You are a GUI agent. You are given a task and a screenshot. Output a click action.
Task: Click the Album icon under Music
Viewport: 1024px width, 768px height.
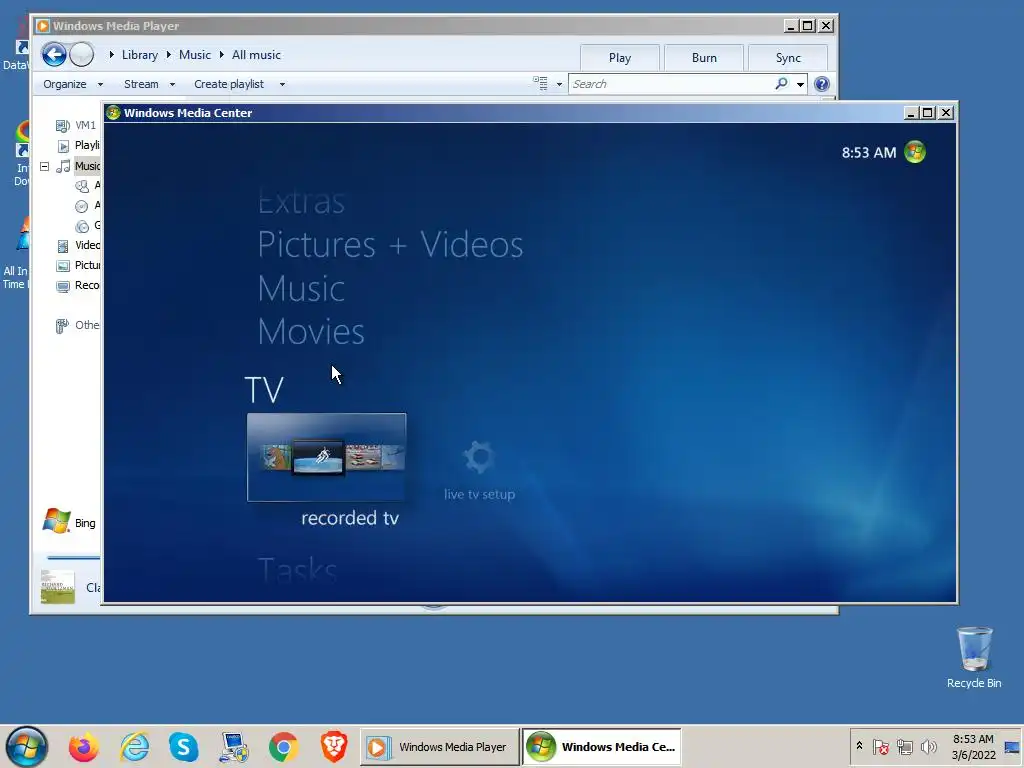pyautogui.click(x=82, y=206)
